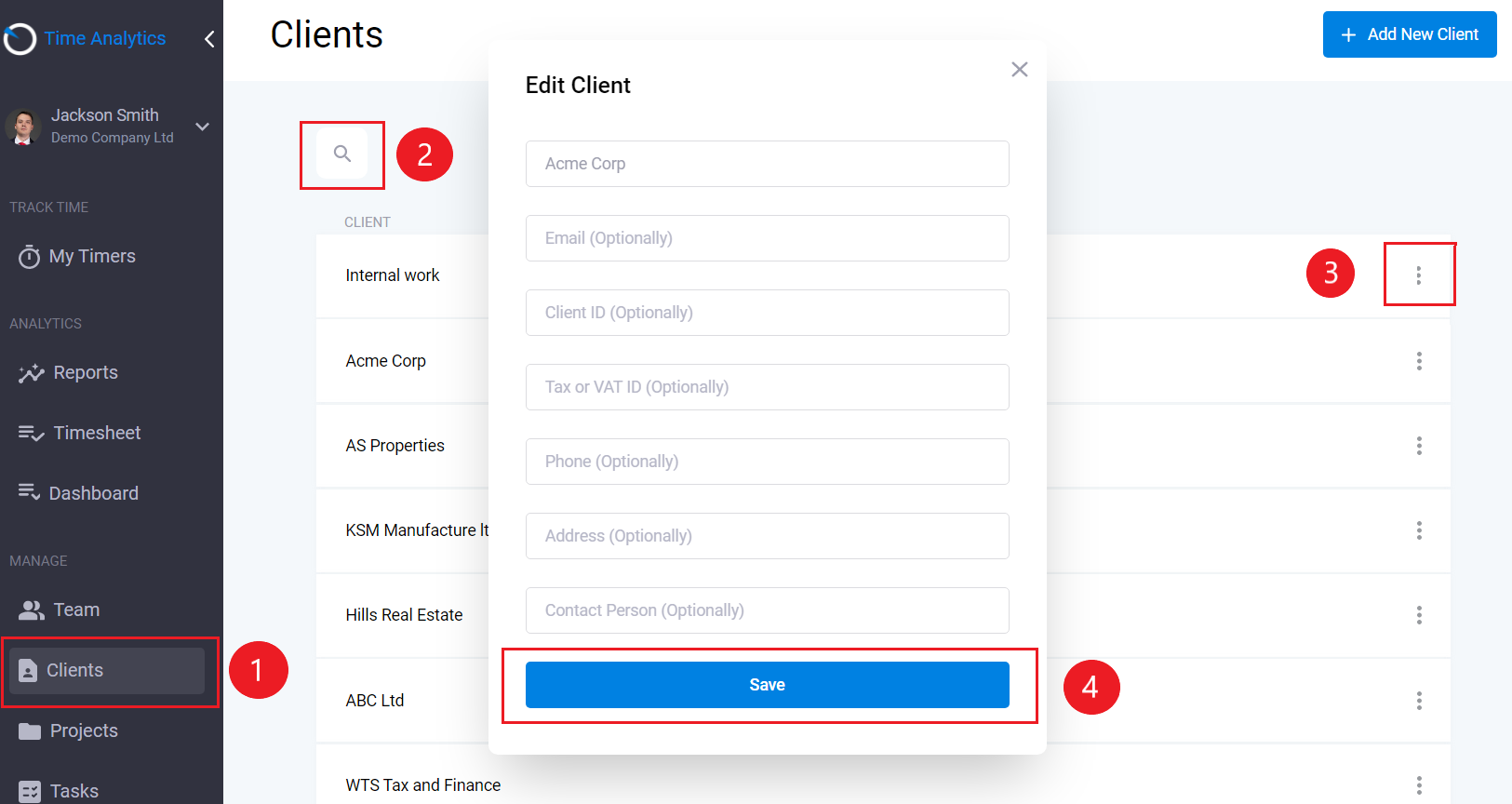Click the Client ID (Optionally) field
Image resolution: width=1512 pixels, height=804 pixels.
tap(768, 313)
